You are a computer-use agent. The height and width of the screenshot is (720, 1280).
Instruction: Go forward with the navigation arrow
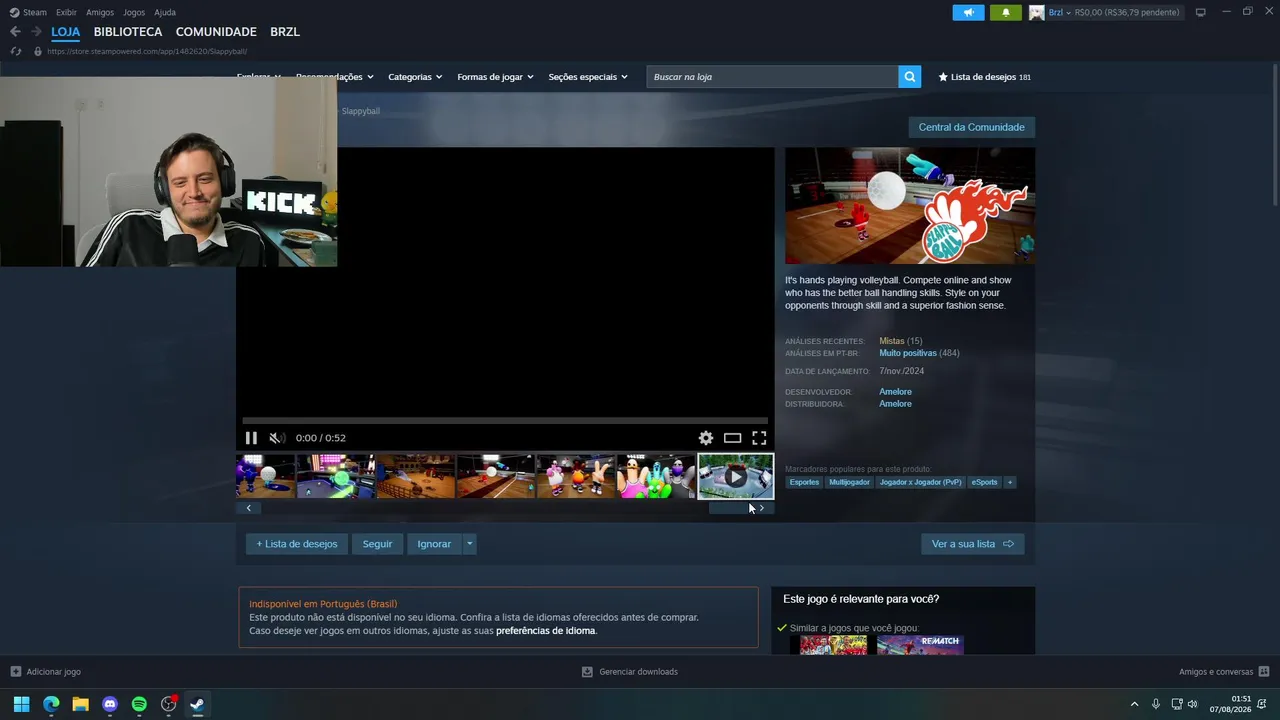click(36, 32)
